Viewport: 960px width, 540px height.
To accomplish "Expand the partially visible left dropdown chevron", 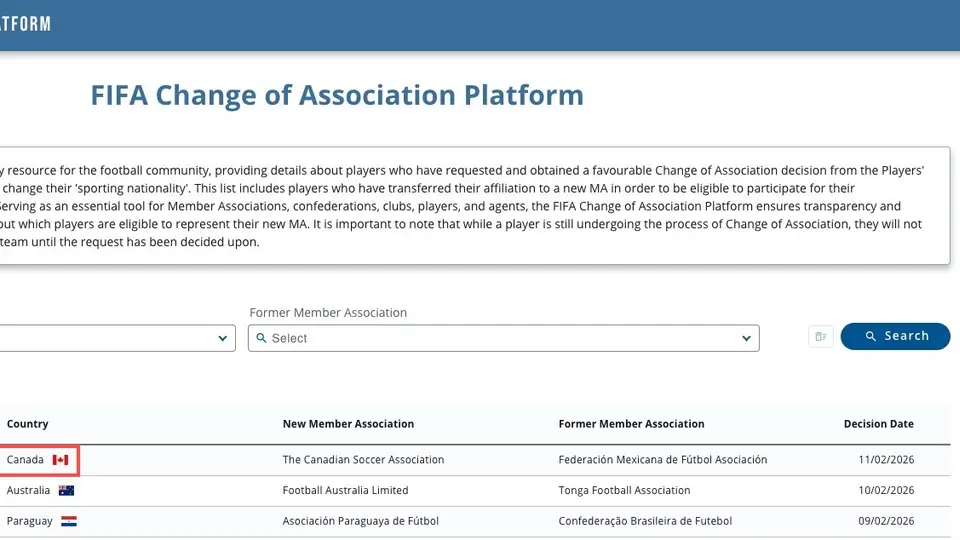I will pyautogui.click(x=222, y=338).
